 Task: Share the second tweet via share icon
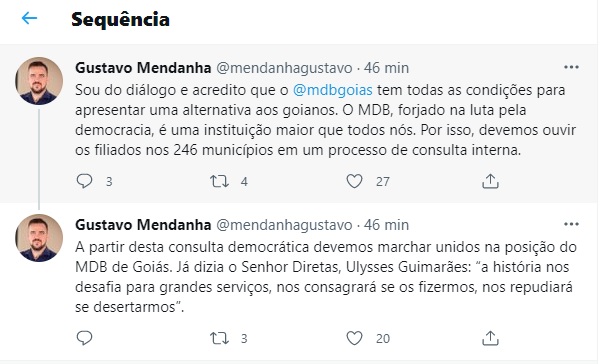[490, 338]
